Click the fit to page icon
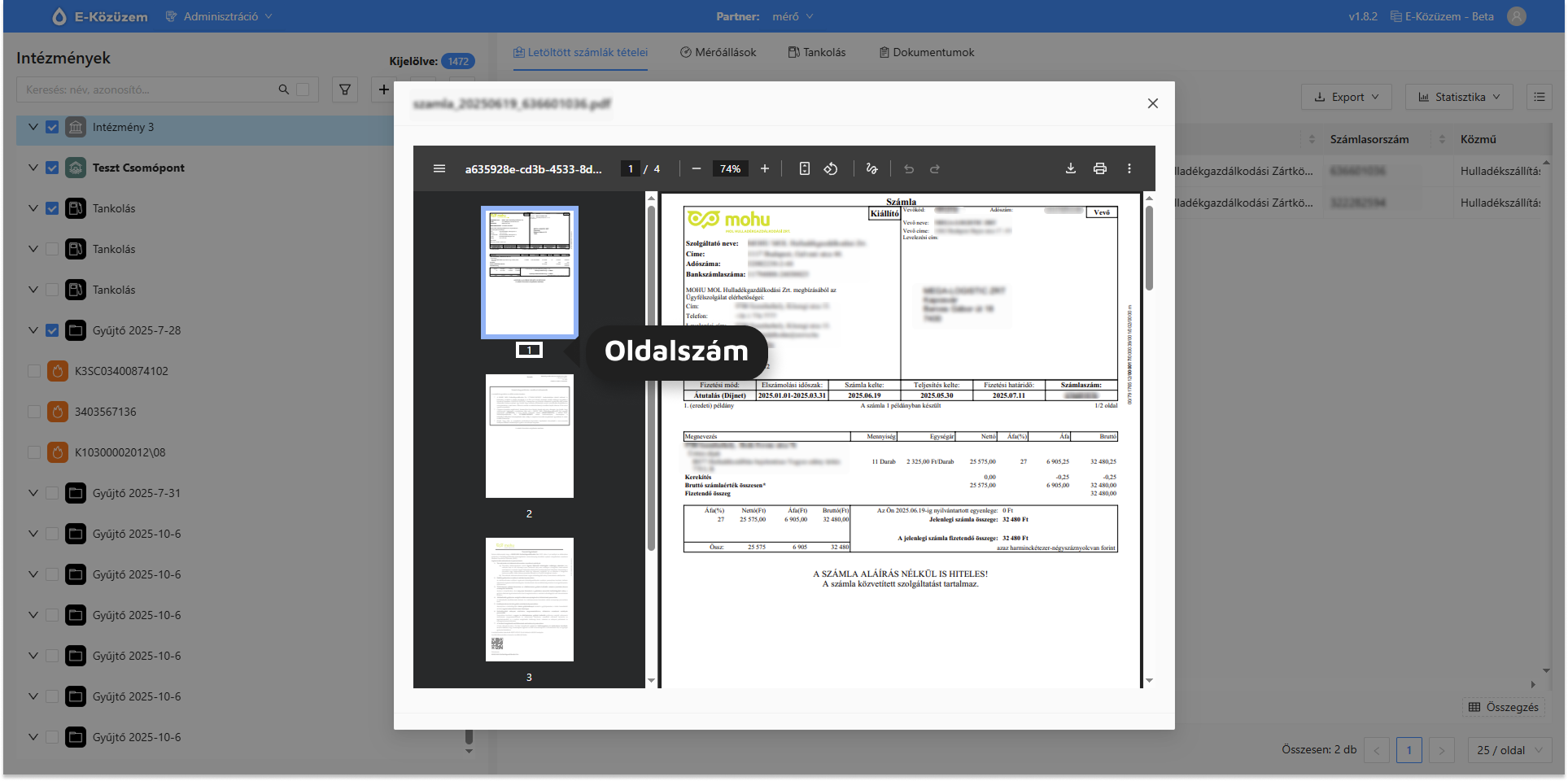Viewport: 1568px width, 781px height. point(804,168)
